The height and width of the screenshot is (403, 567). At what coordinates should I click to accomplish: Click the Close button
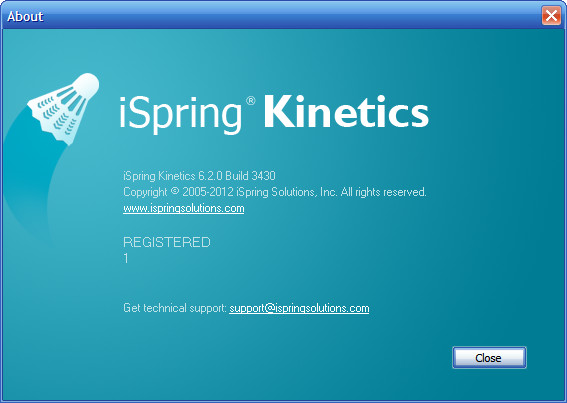pos(489,357)
